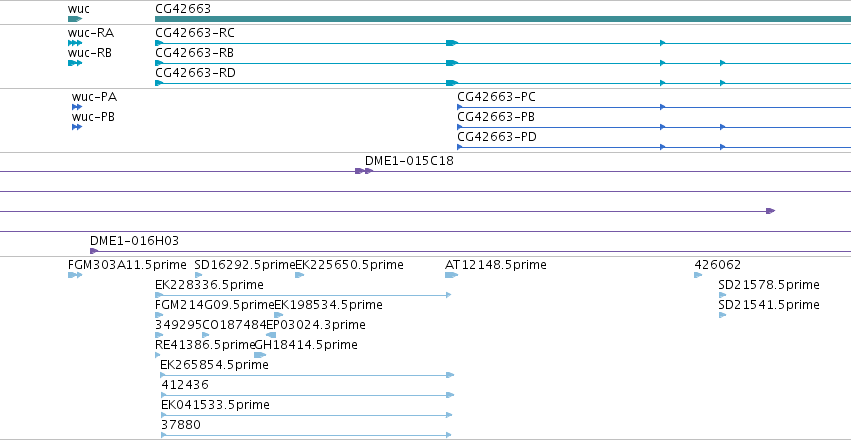Click the DME1-016H03 clone start arrow
This screenshot has height=440, width=851.
(94, 251)
